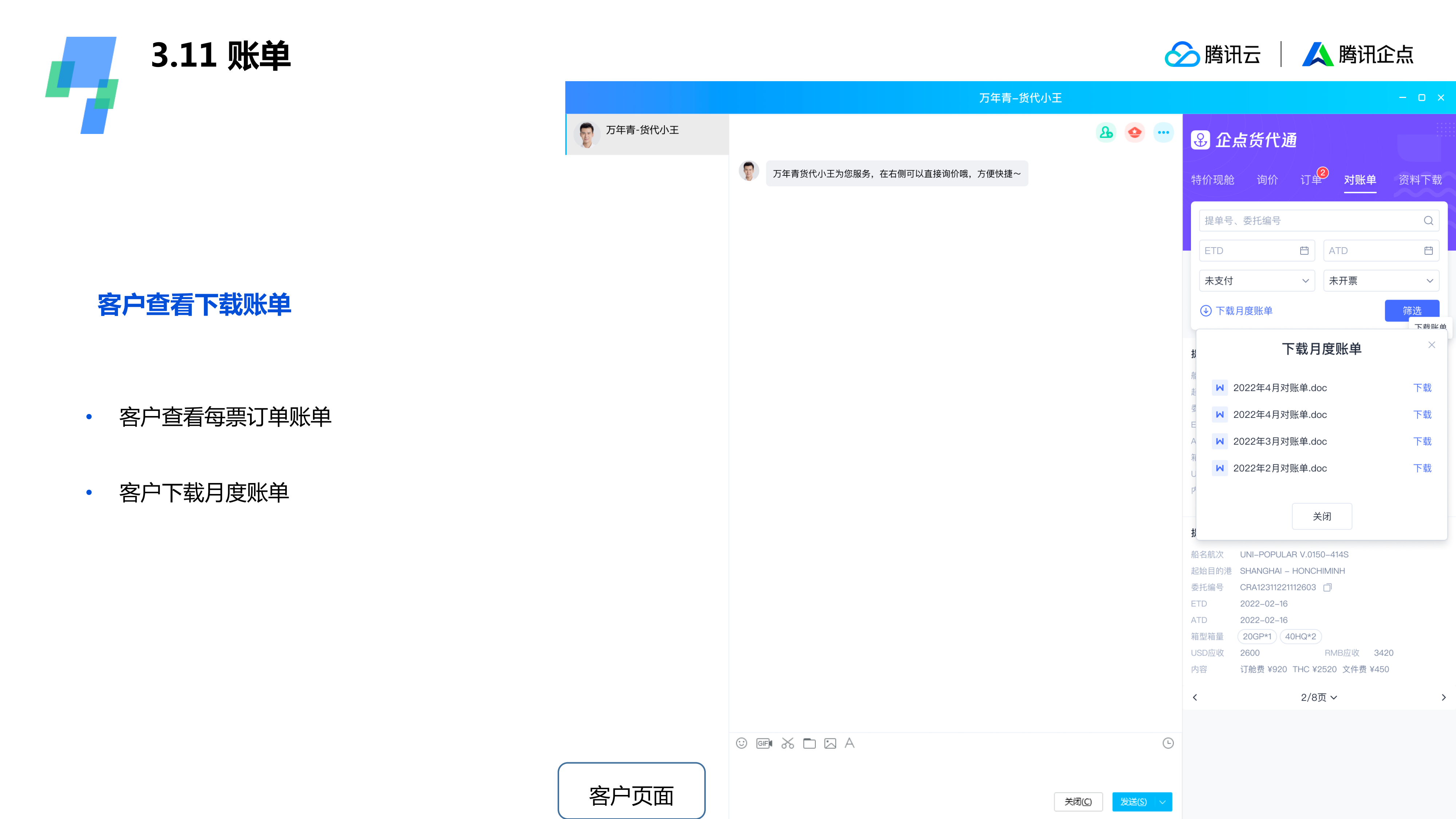Focus the 提单号、委托编号 search field

1319,221
